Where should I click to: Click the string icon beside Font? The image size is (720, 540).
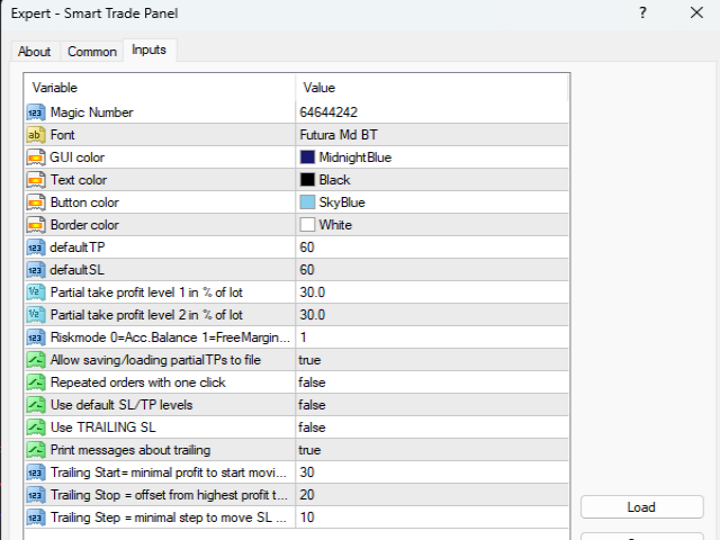pos(36,135)
